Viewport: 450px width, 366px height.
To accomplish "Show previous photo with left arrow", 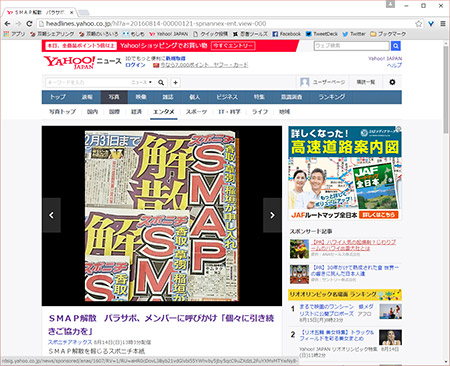I will [x=51, y=215].
